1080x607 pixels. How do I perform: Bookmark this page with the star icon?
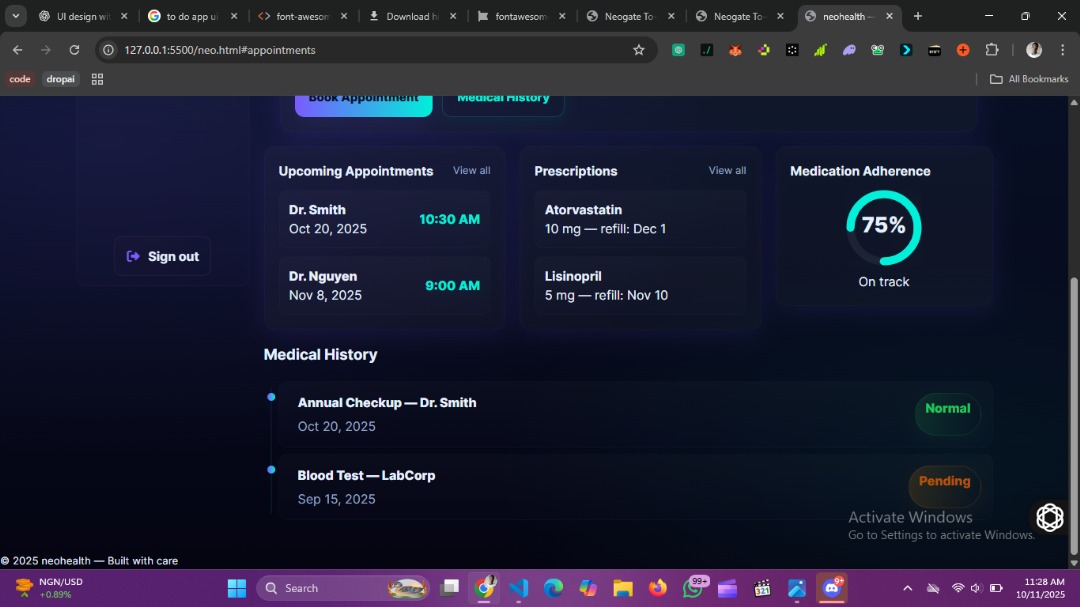pos(638,50)
